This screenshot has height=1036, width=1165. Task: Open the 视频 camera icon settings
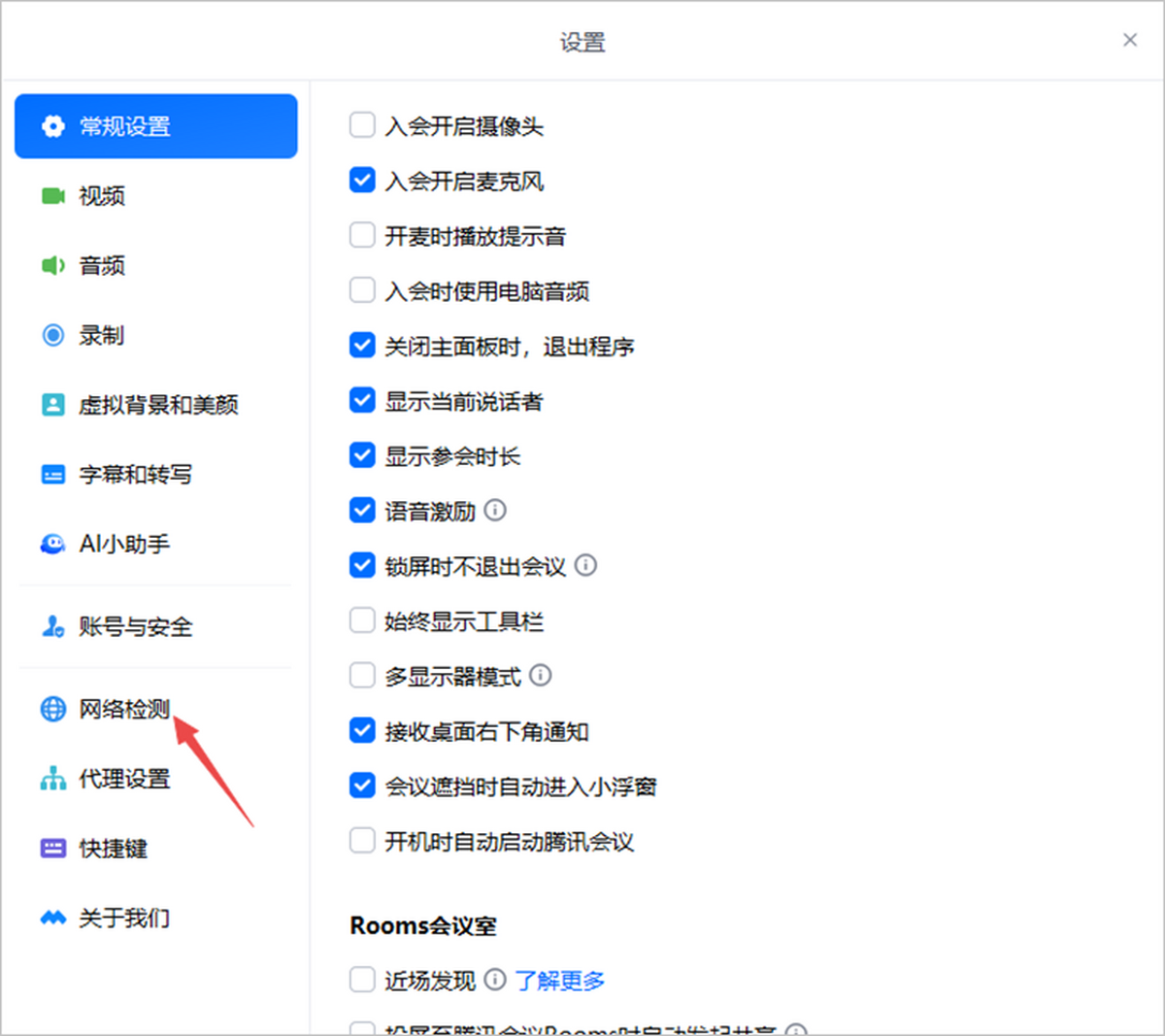click(x=52, y=196)
